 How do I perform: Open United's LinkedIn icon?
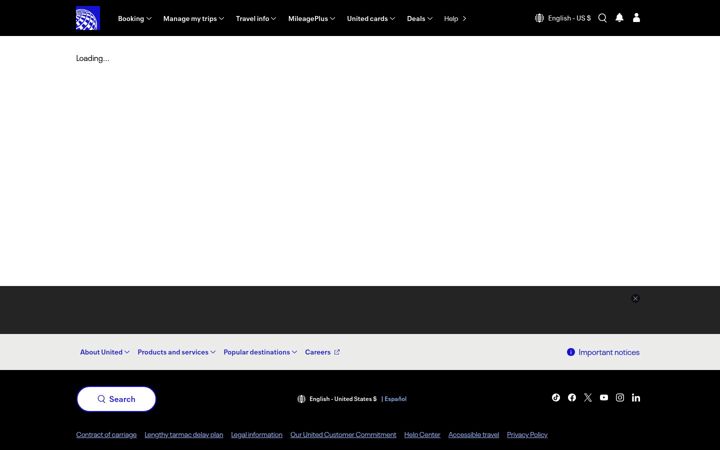(x=636, y=398)
